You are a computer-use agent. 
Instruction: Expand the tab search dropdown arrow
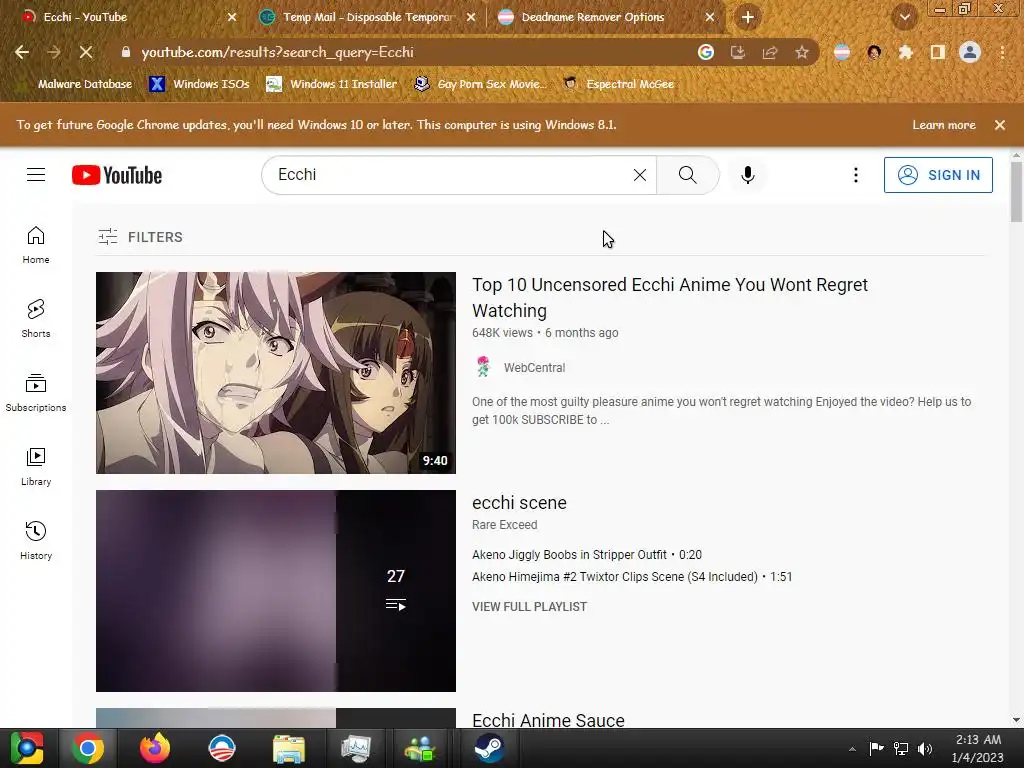click(904, 18)
